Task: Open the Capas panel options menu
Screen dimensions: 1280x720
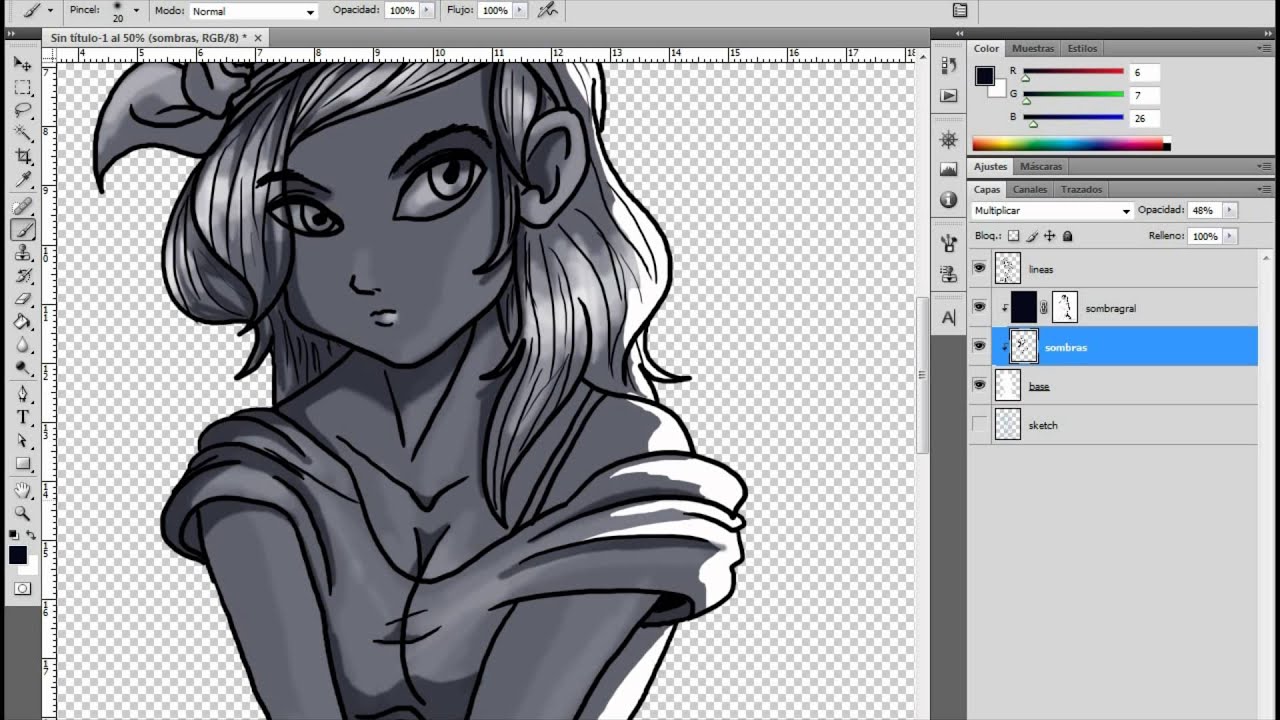Action: pyautogui.click(x=1265, y=189)
